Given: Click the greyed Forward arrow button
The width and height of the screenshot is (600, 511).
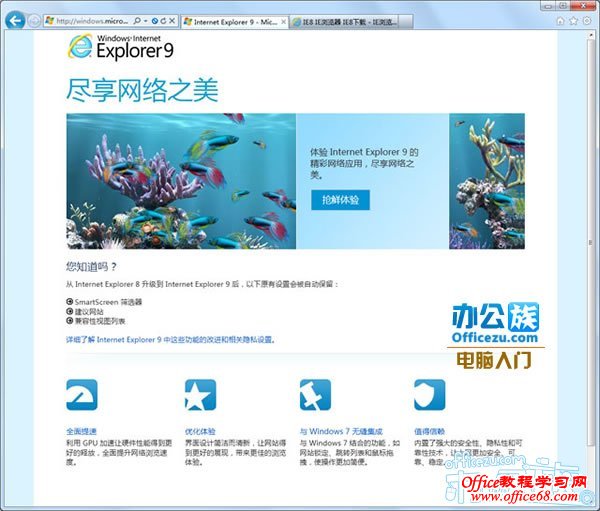Looking at the screenshot, I should (x=34, y=21).
